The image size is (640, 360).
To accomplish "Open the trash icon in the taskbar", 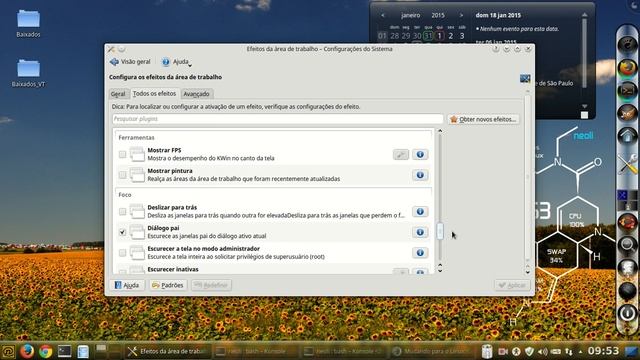I will pyautogui.click(x=487, y=351).
